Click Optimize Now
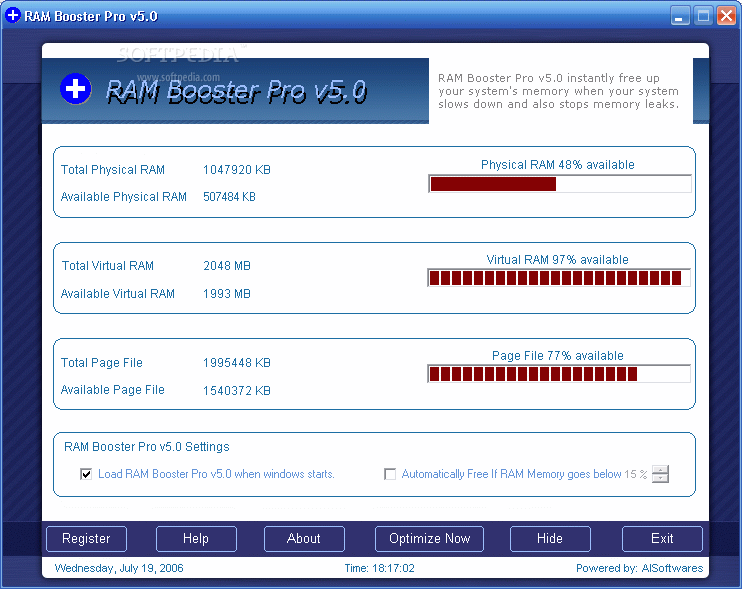Screen dimensions: 742x589 pyautogui.click(x=429, y=539)
